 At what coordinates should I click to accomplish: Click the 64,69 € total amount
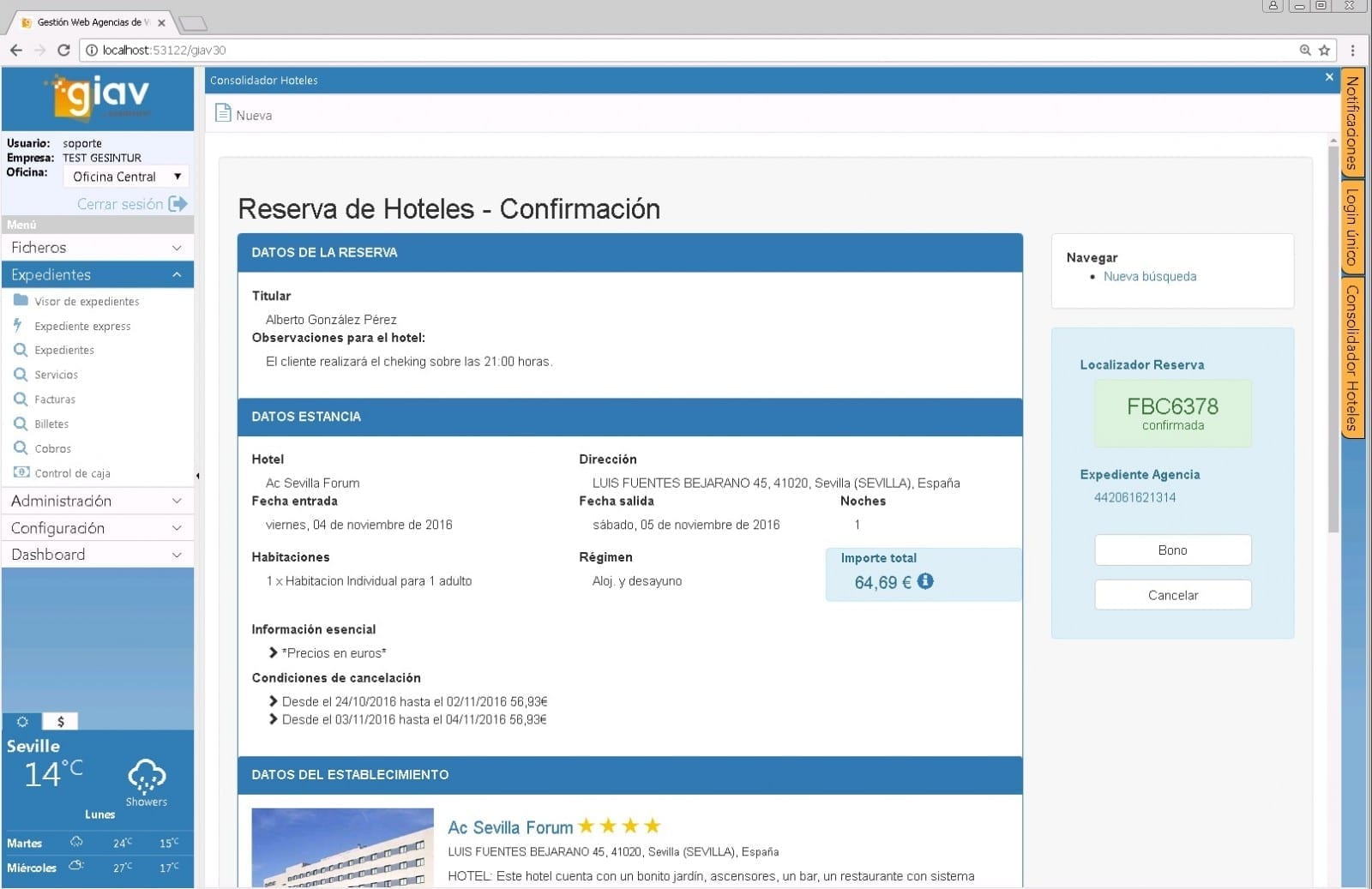882,583
